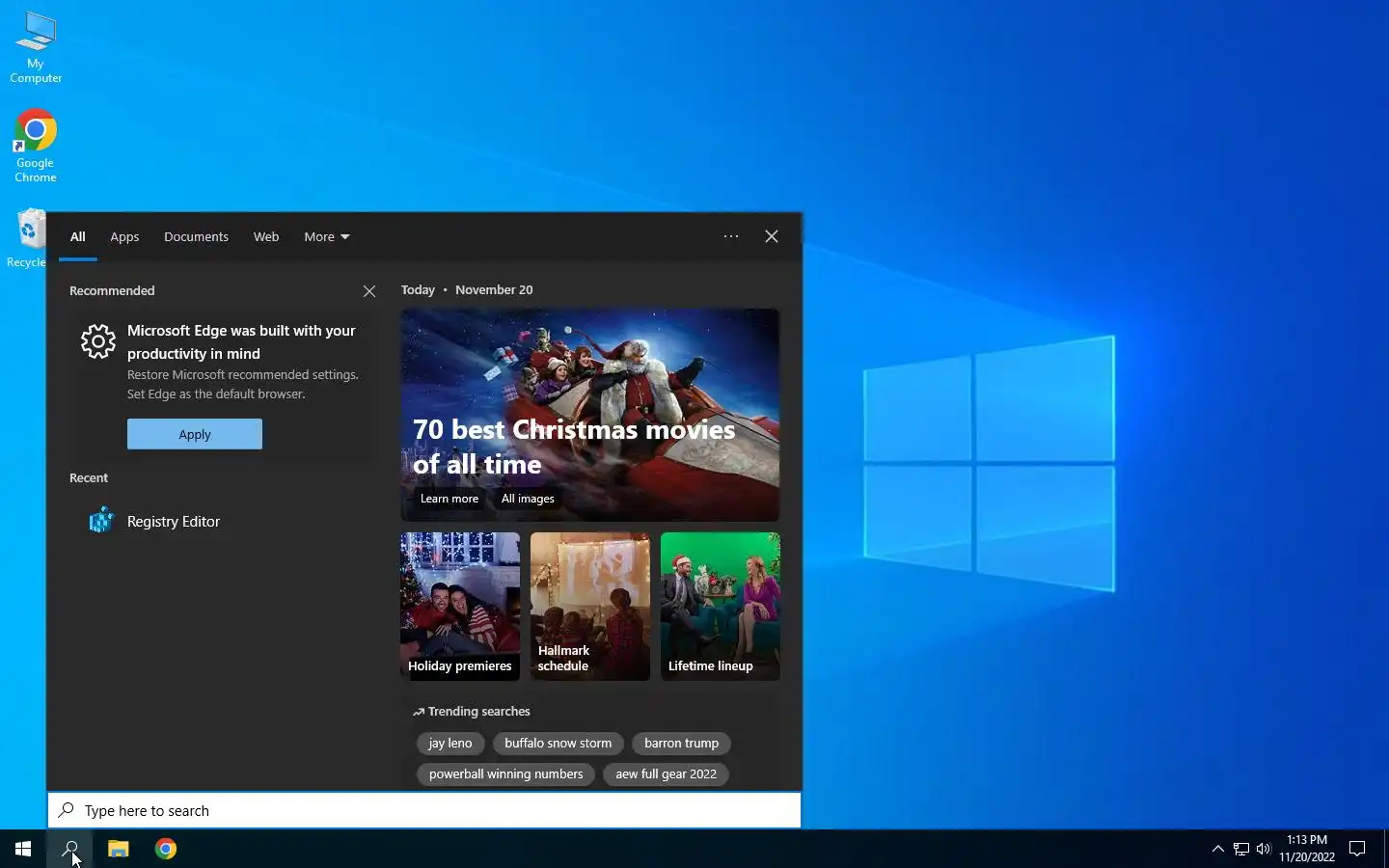The height and width of the screenshot is (868, 1389).
Task: Click the trending searches arrow icon
Action: click(418, 712)
